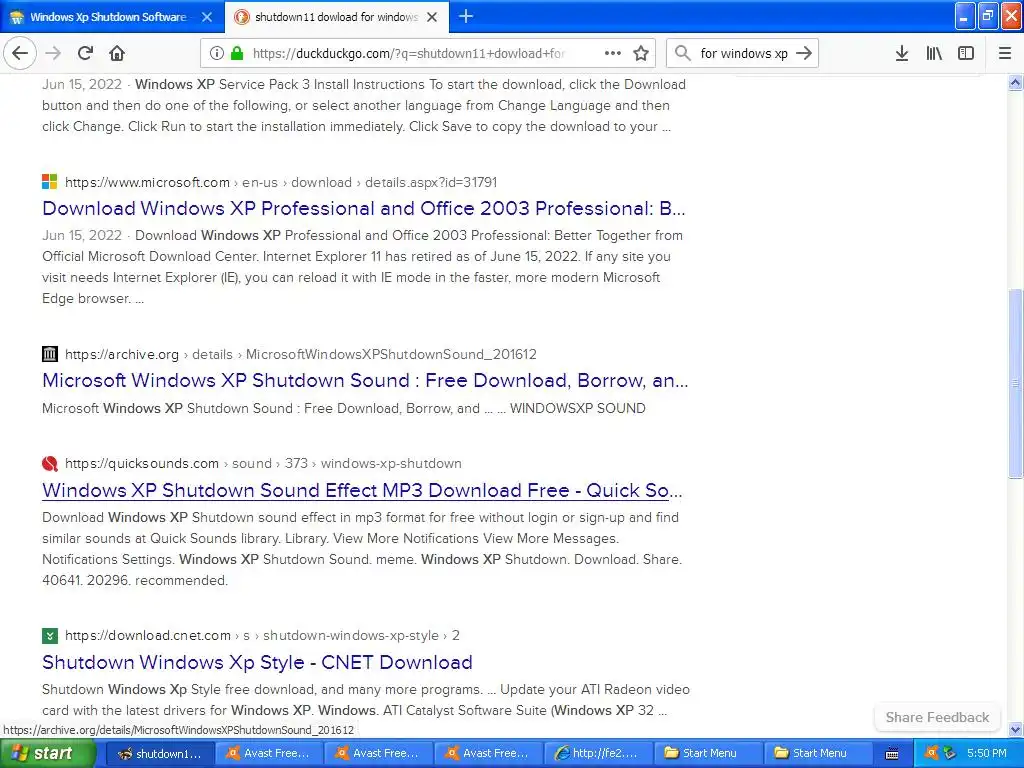Switch to http://fe2 Internet Explorer taskbar window
Screen dimensions: 1024x768
tap(598, 753)
